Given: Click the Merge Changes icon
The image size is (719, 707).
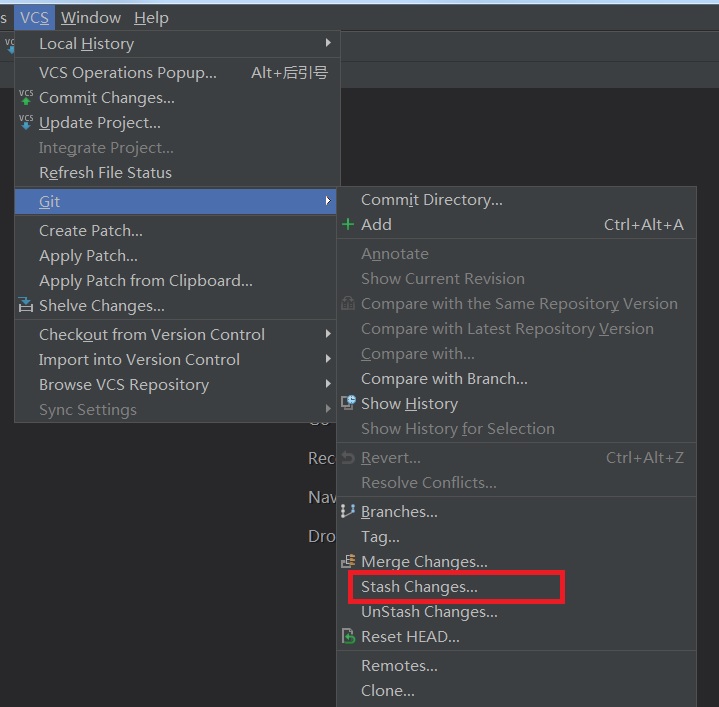Looking at the screenshot, I should pos(348,561).
